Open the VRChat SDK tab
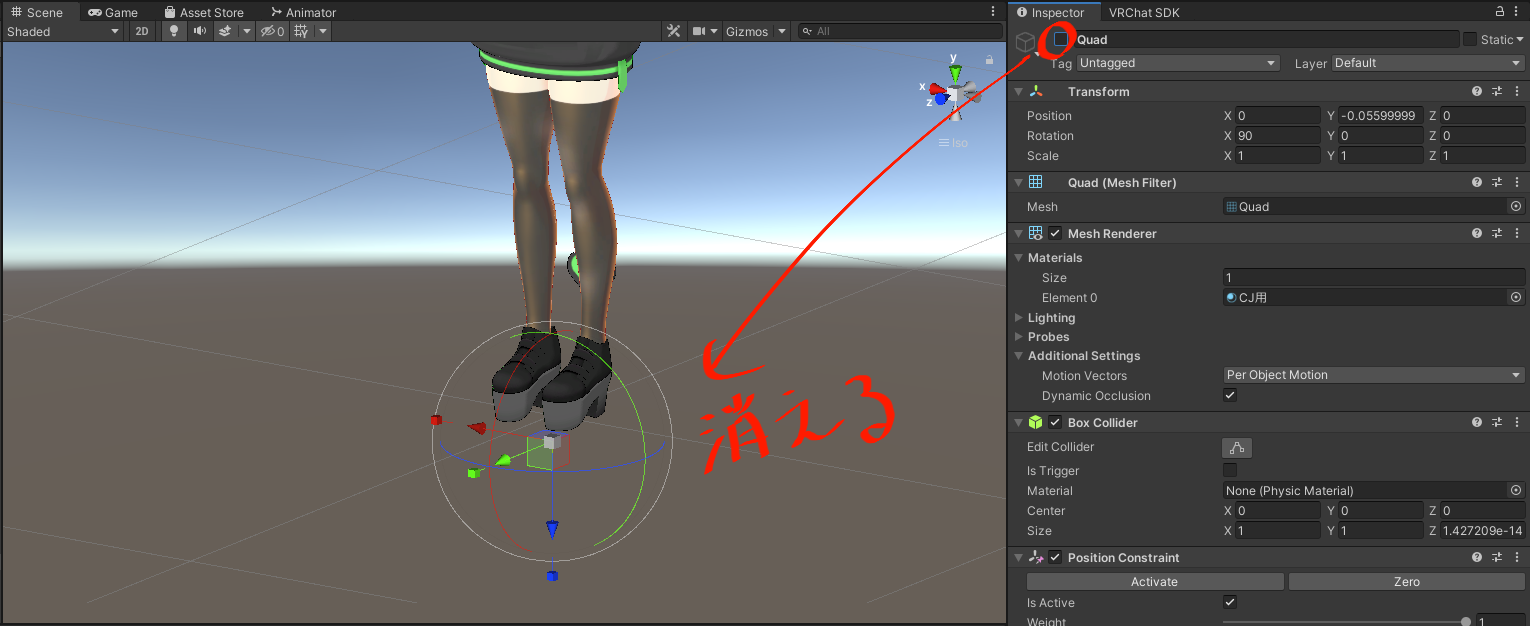The image size is (1530, 626). (1146, 12)
